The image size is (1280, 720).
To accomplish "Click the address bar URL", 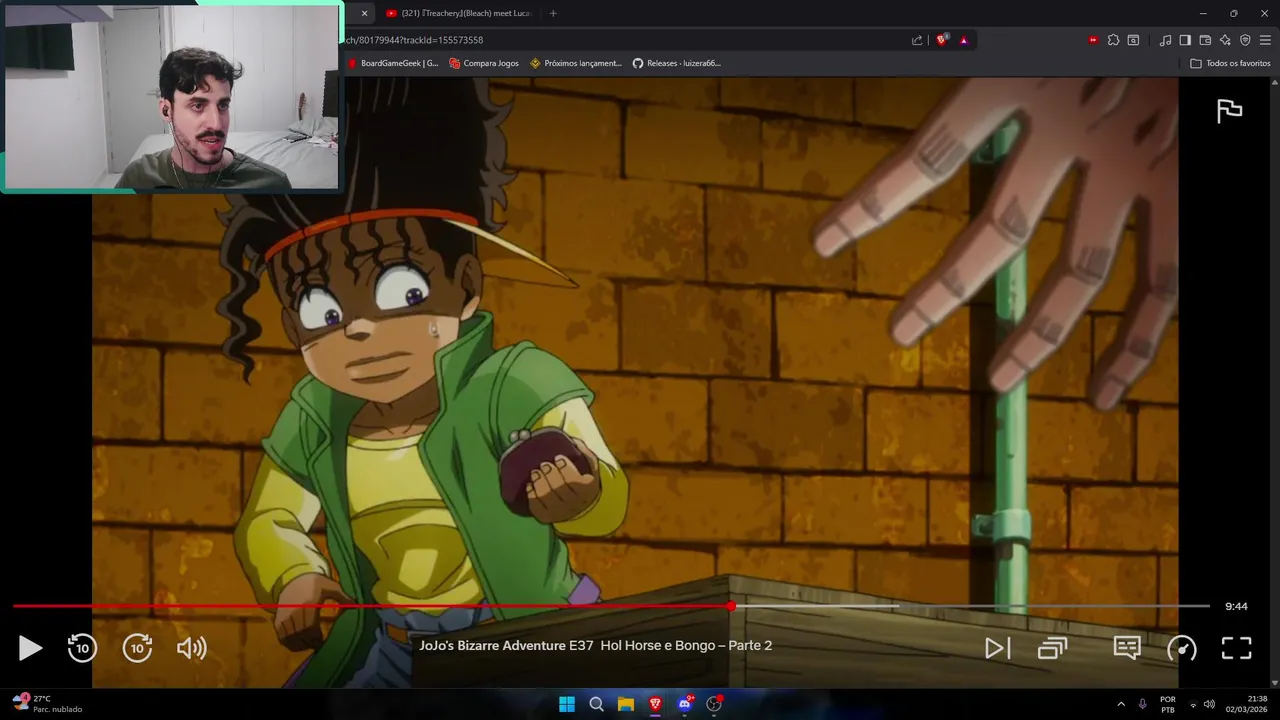I will click(415, 40).
